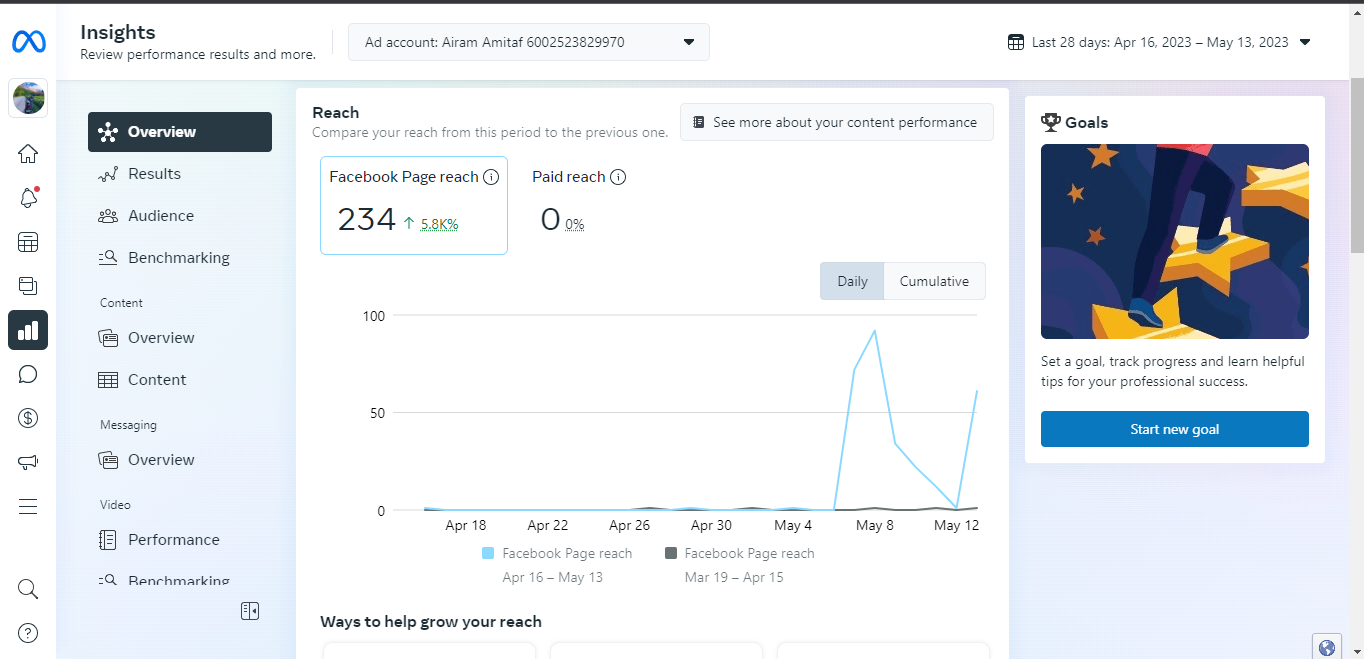Click the May 12 axis label
1364x659 pixels.
[x=956, y=525]
